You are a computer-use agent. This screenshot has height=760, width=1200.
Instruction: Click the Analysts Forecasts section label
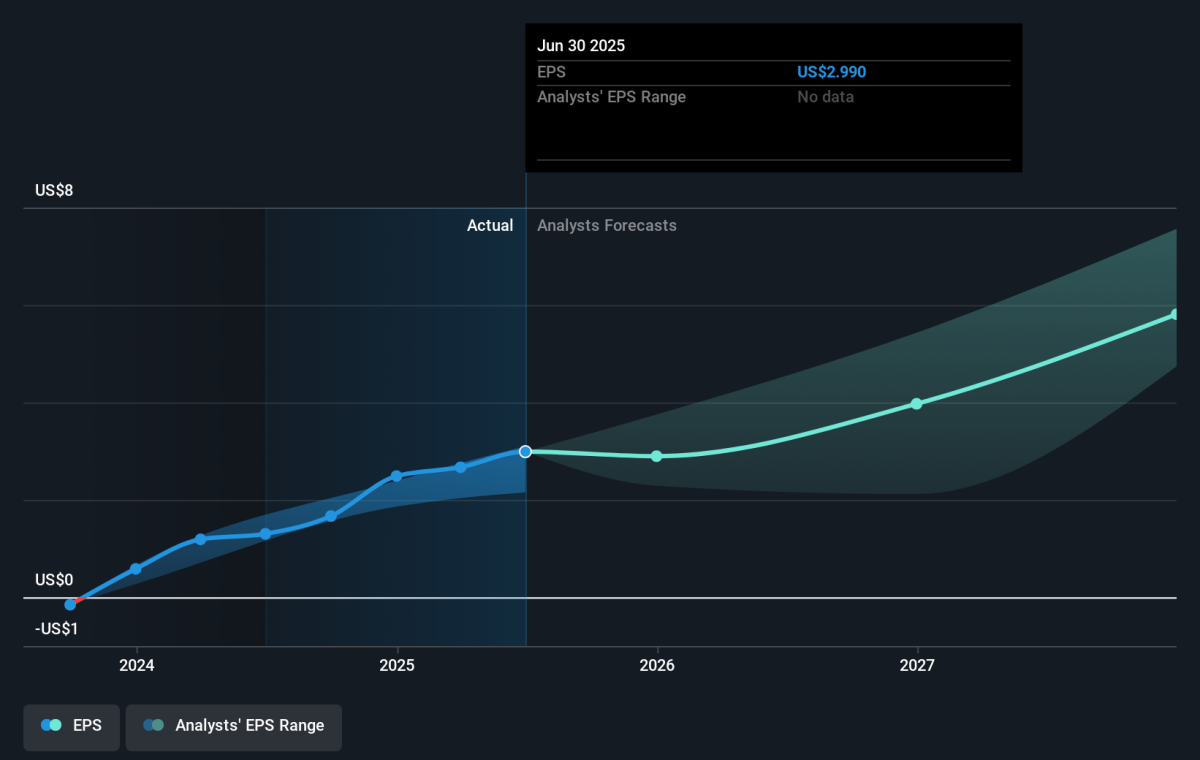coord(606,226)
